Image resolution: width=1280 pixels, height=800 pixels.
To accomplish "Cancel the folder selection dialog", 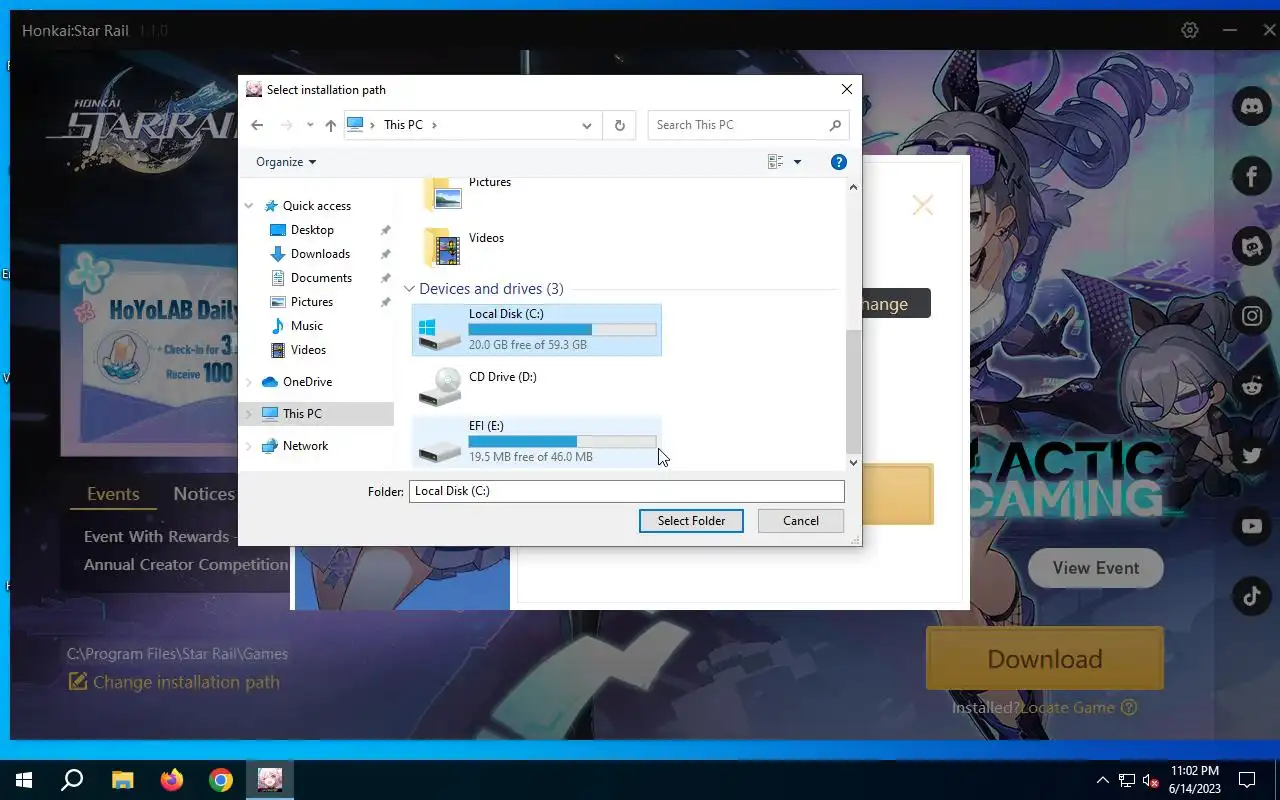I will click(801, 521).
